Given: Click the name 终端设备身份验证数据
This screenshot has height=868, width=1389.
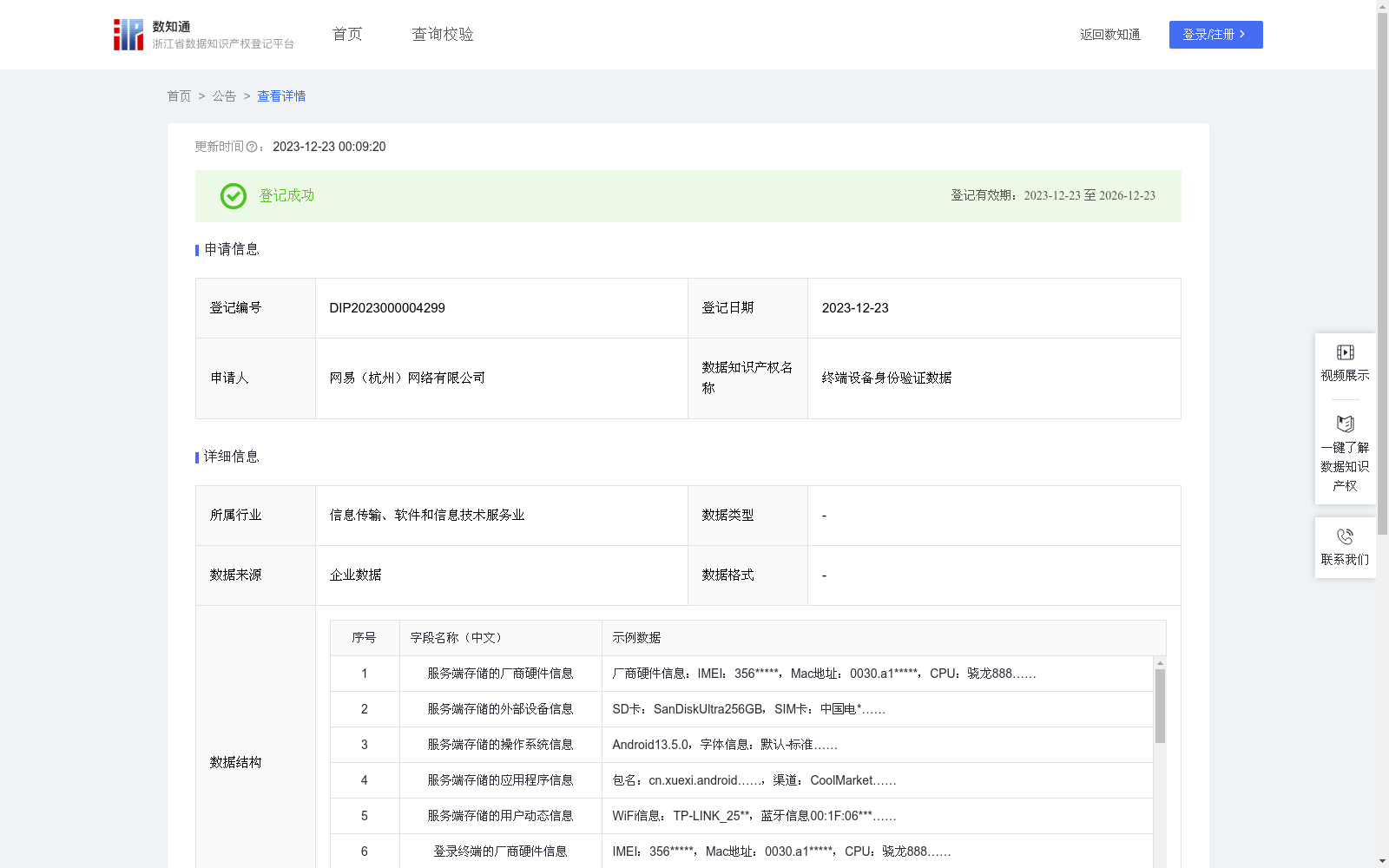Looking at the screenshot, I should coord(886,378).
